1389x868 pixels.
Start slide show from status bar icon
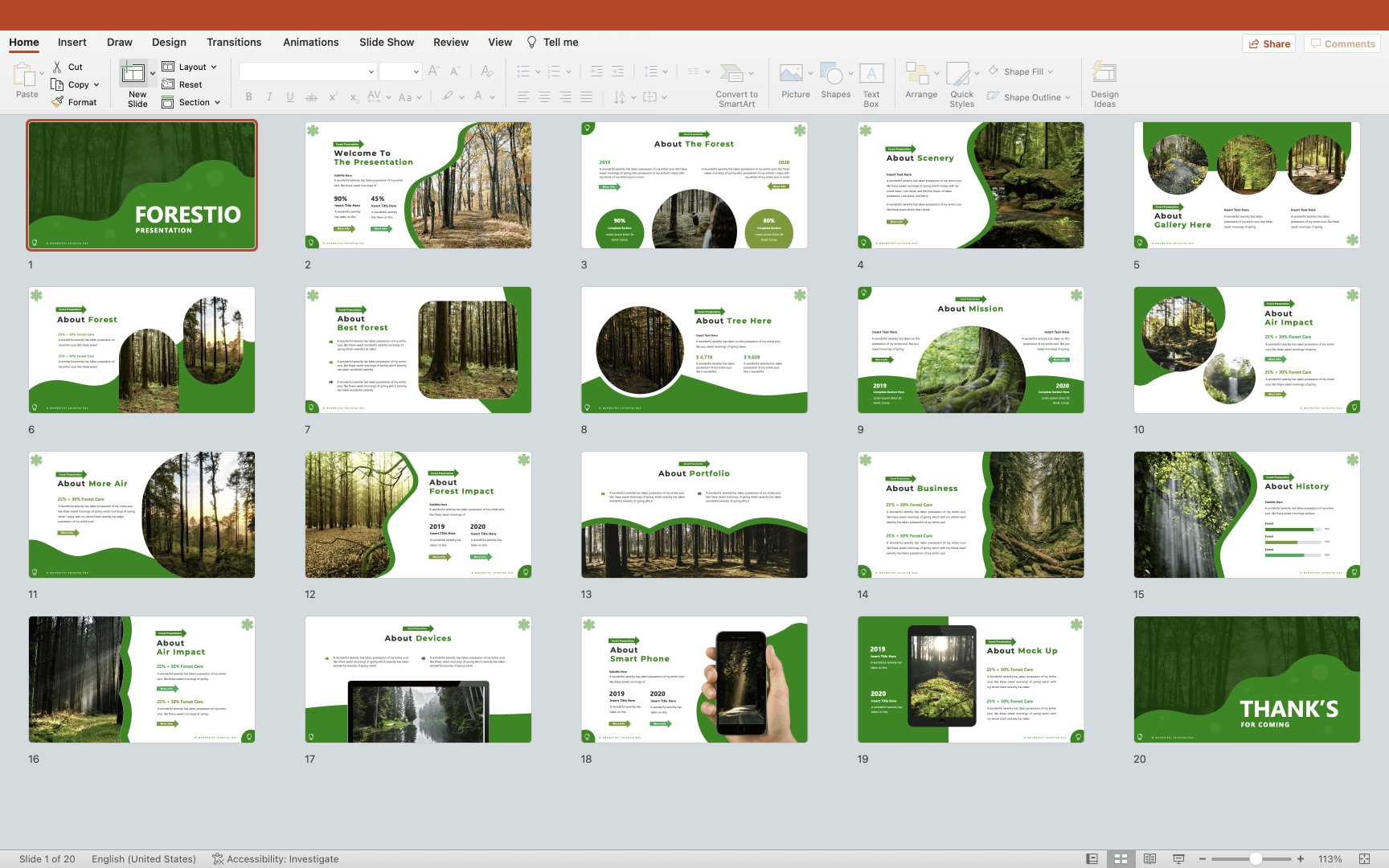click(x=1178, y=858)
